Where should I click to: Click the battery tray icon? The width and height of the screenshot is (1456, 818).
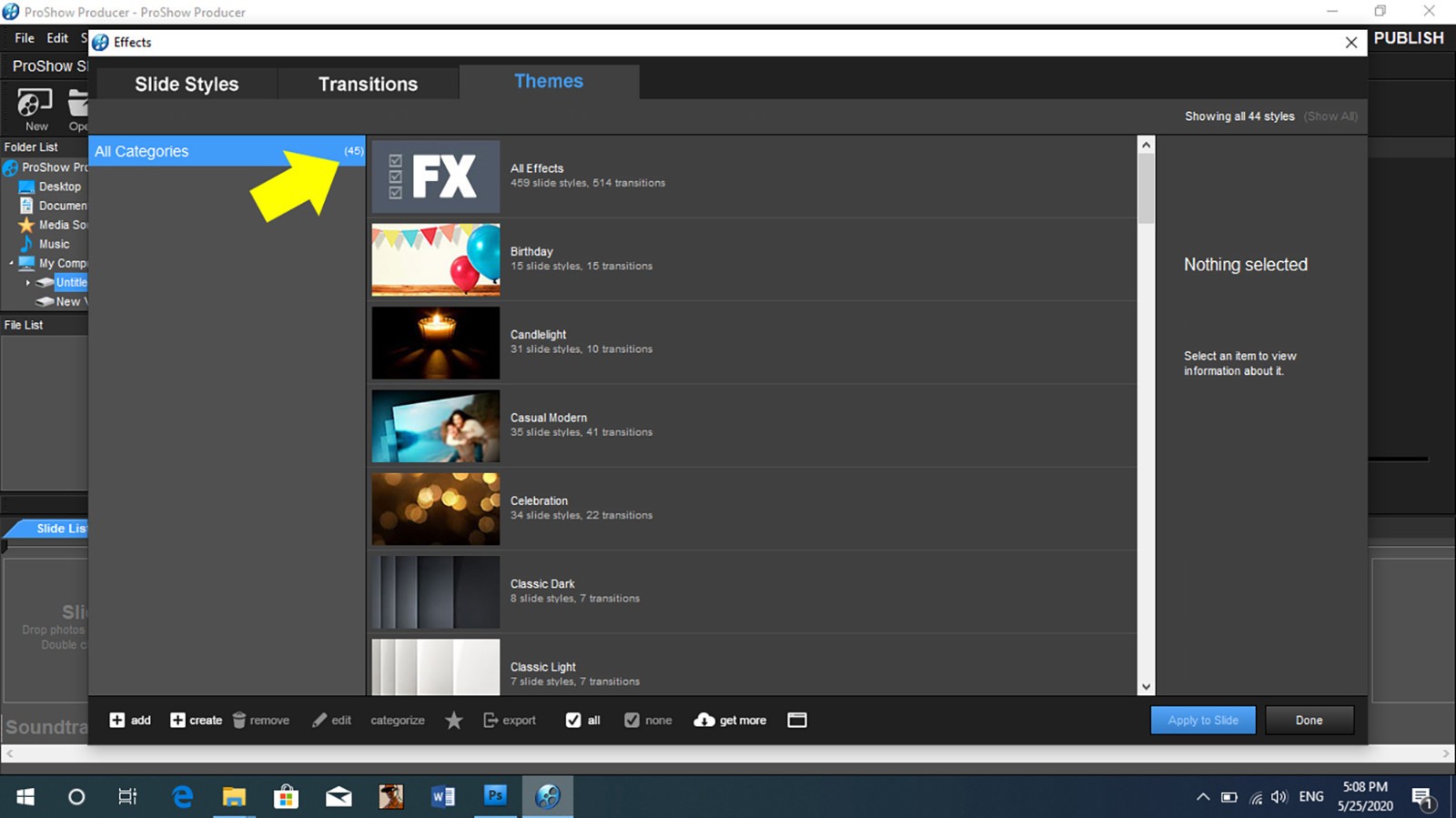tap(1229, 797)
